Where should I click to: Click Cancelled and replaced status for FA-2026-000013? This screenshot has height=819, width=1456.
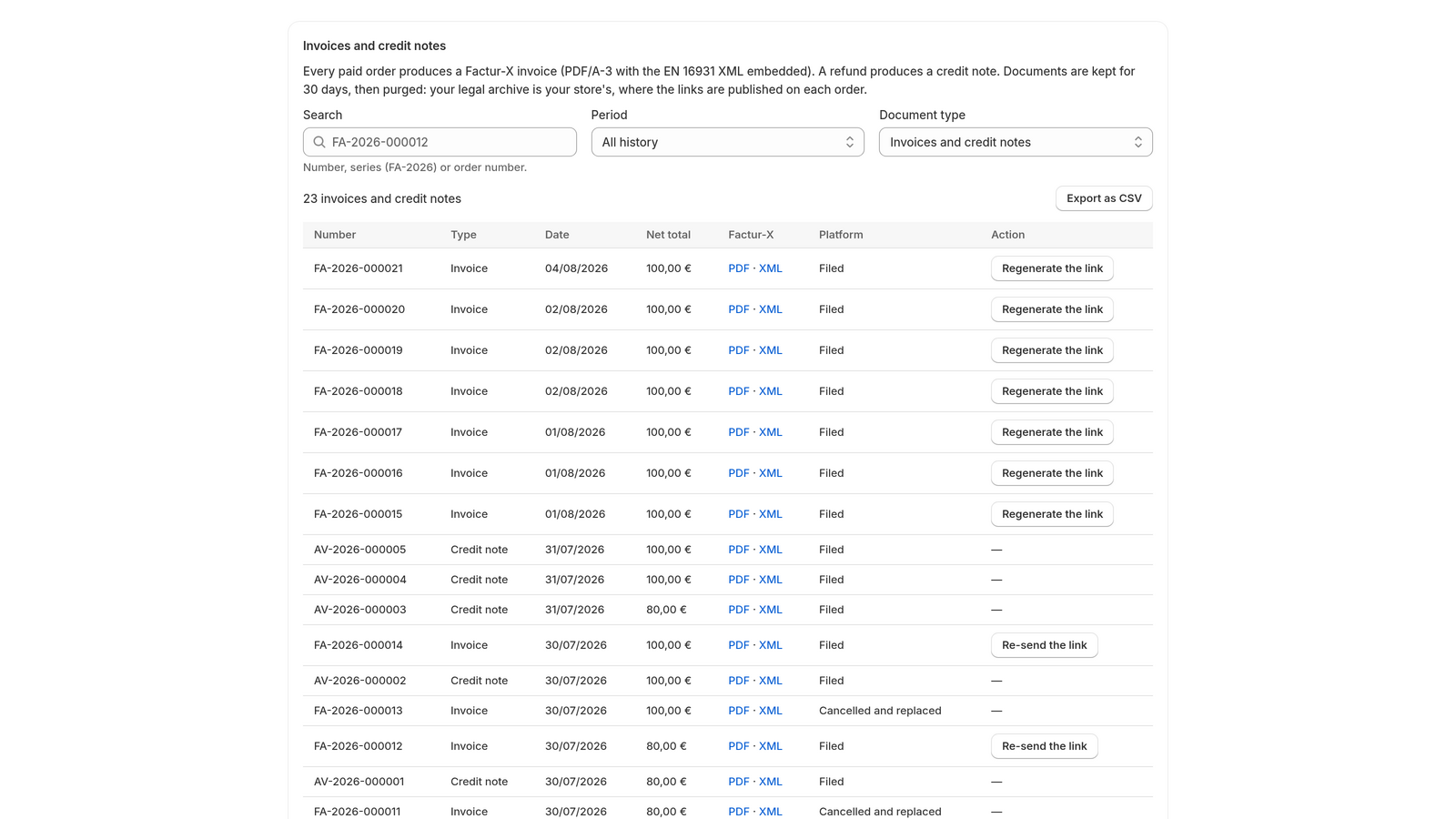[x=880, y=711]
